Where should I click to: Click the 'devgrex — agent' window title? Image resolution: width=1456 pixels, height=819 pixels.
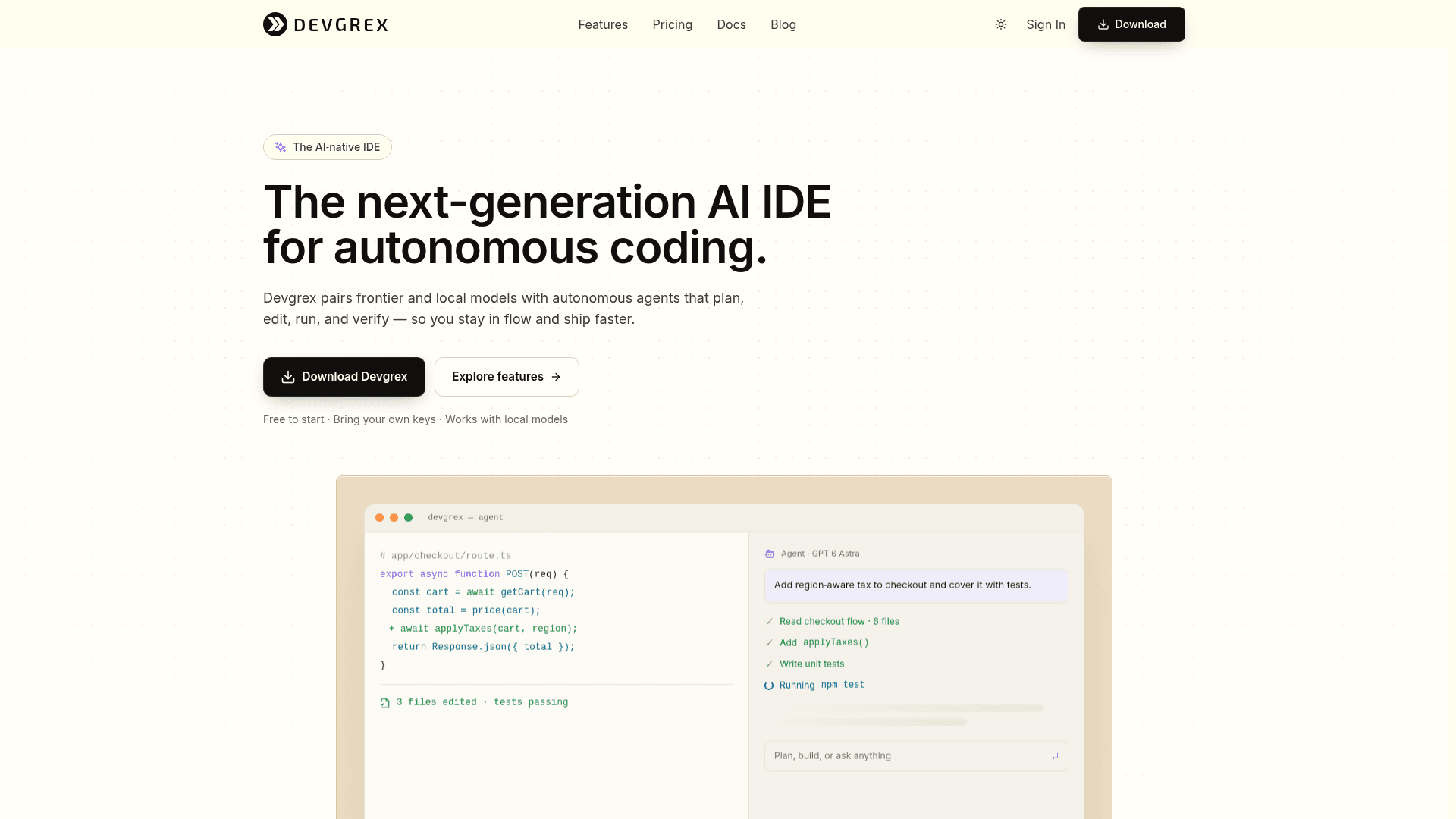(466, 517)
